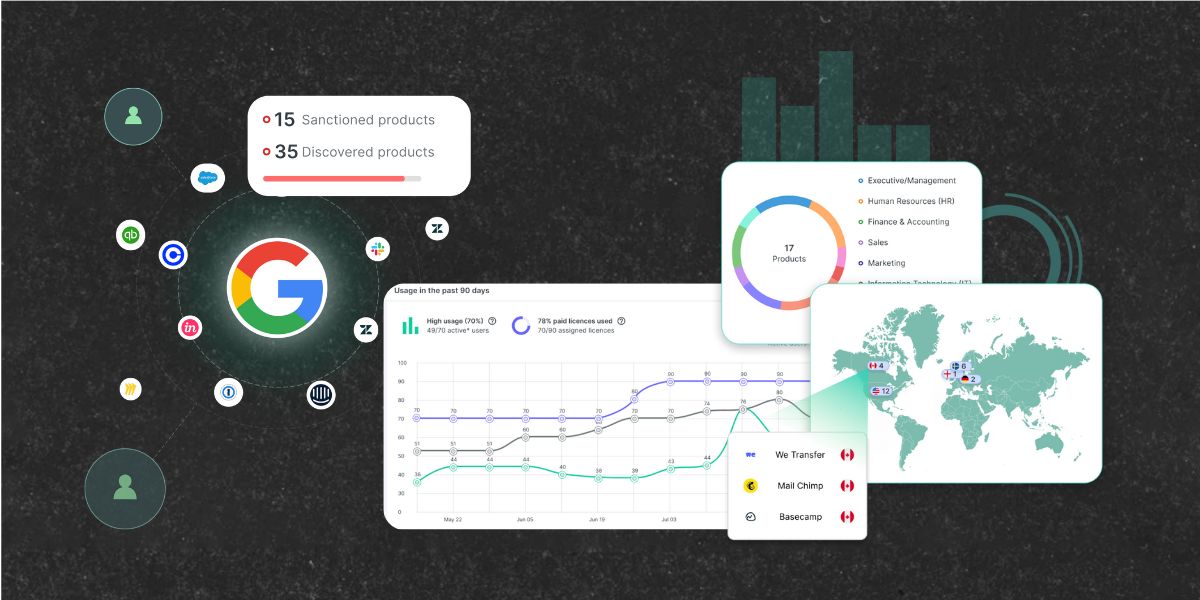Click the Jun 19 axis label

[597, 520]
